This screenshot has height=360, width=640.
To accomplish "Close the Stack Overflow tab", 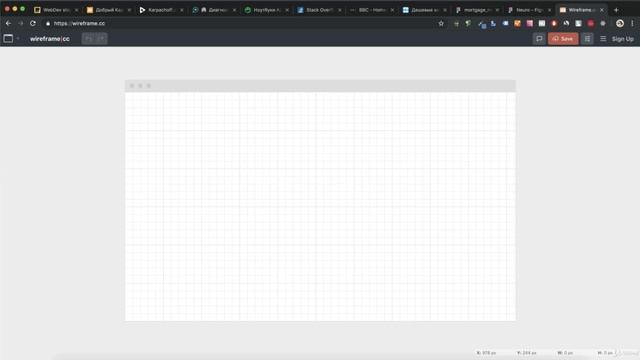I will pos(340,10).
